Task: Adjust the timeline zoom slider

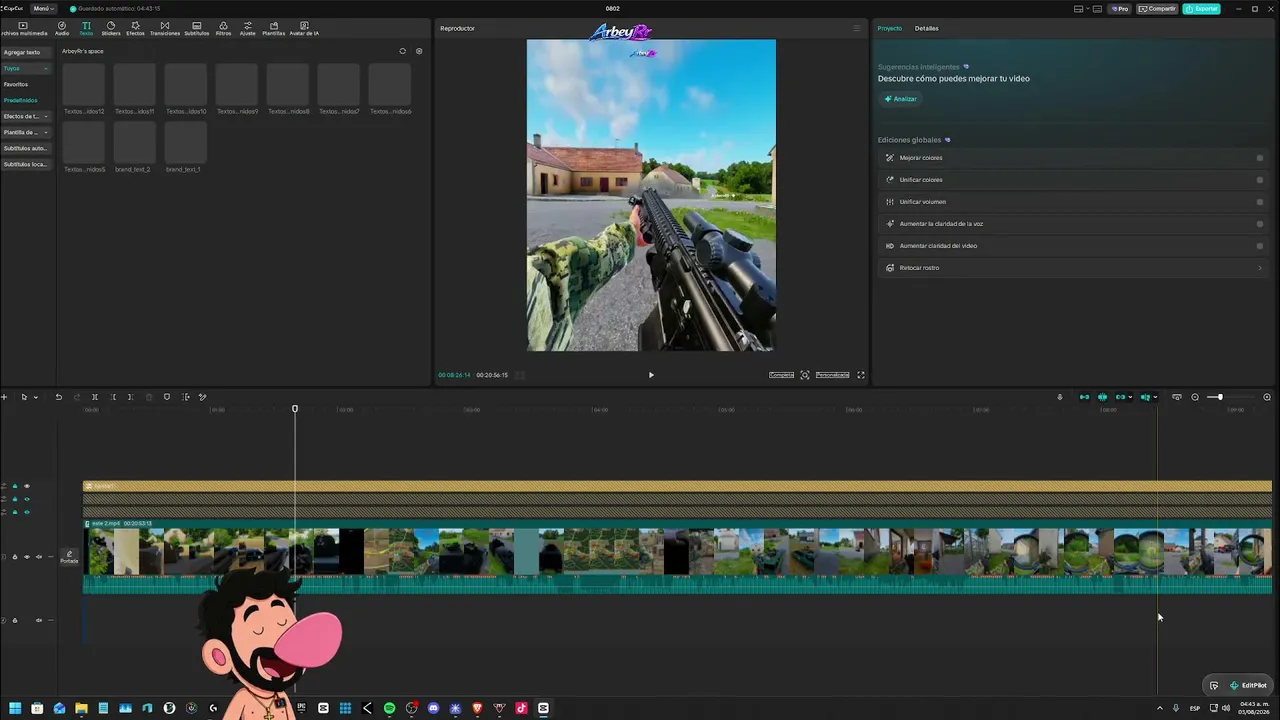Action: point(1219,397)
